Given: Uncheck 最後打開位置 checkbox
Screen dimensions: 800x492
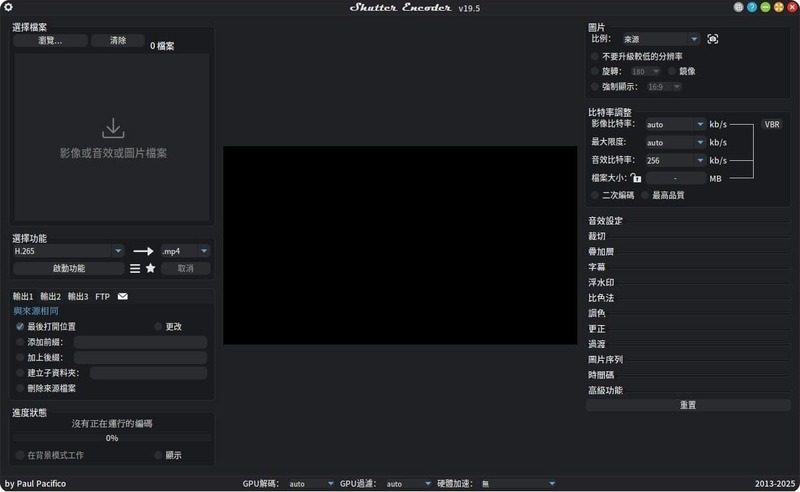Looking at the screenshot, I should 20,327.
